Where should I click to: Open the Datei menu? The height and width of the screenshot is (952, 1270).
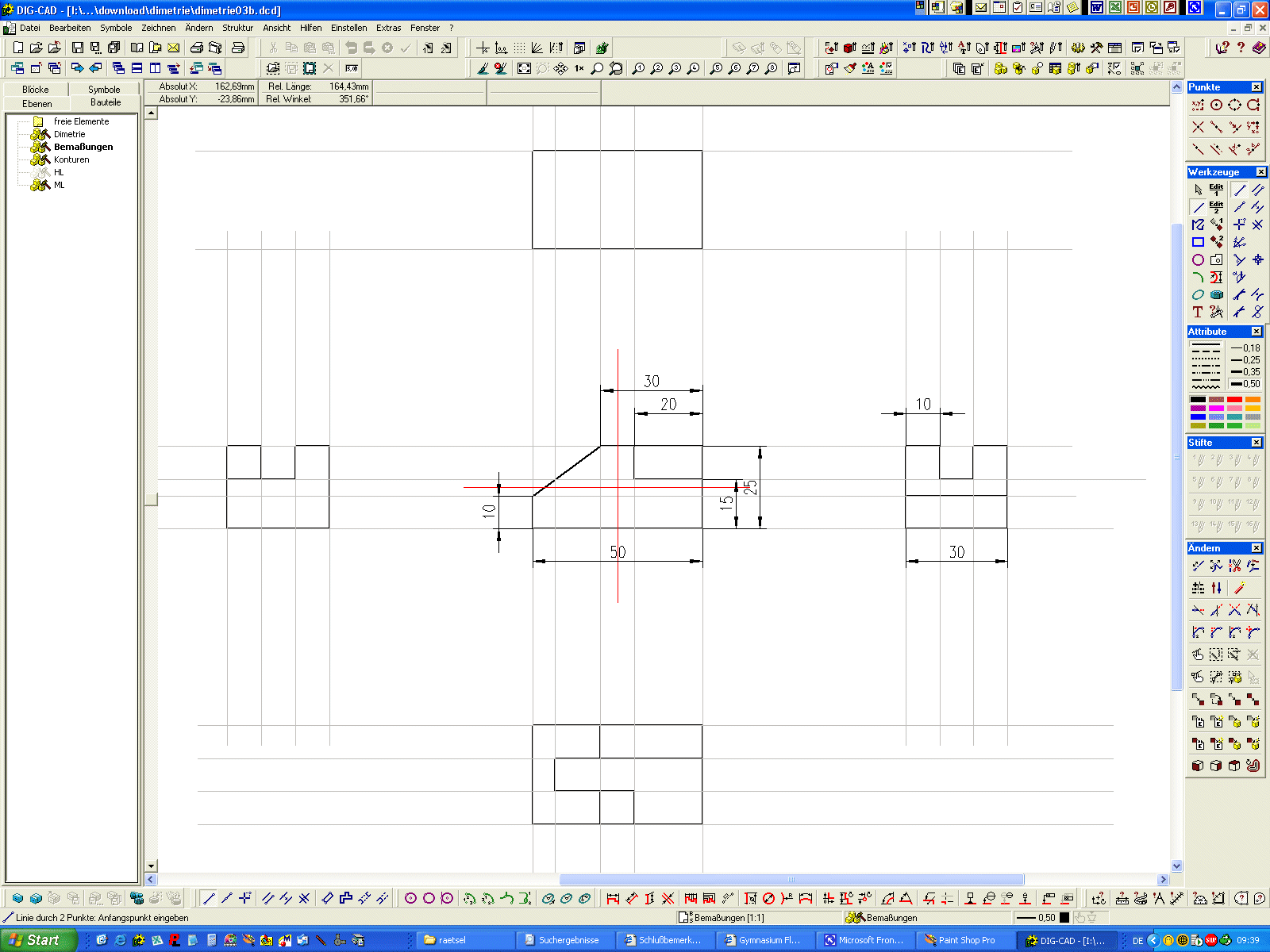click(x=30, y=28)
